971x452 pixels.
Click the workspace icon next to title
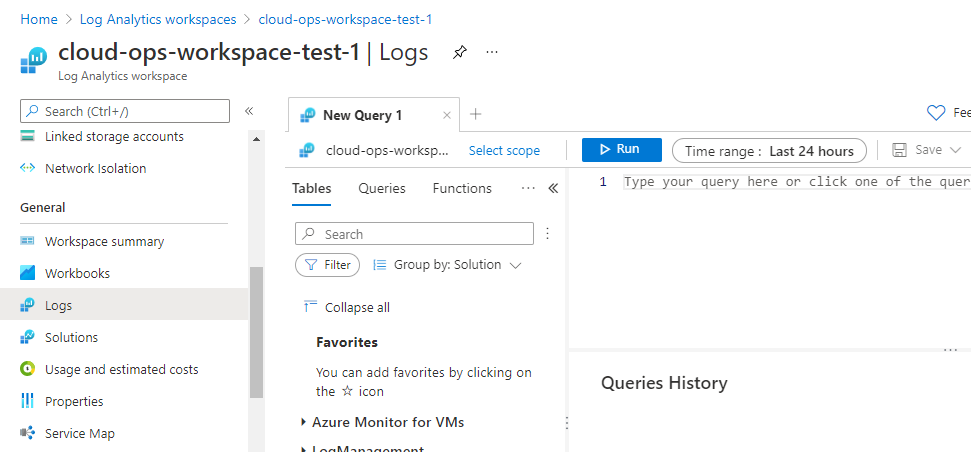34,60
